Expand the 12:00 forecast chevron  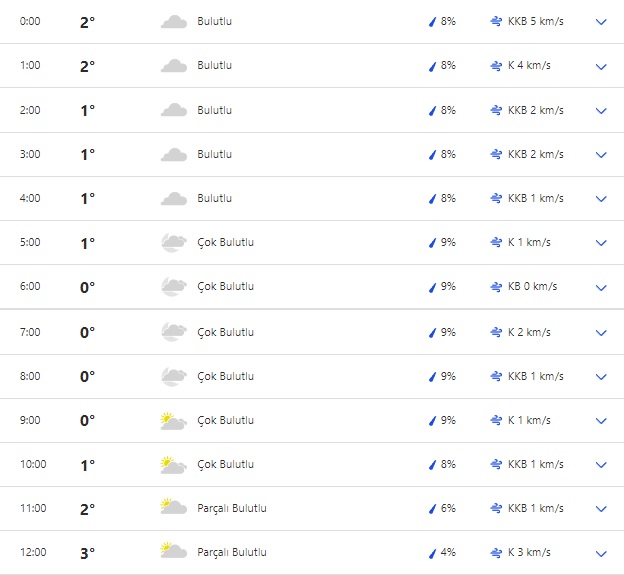pyautogui.click(x=601, y=553)
